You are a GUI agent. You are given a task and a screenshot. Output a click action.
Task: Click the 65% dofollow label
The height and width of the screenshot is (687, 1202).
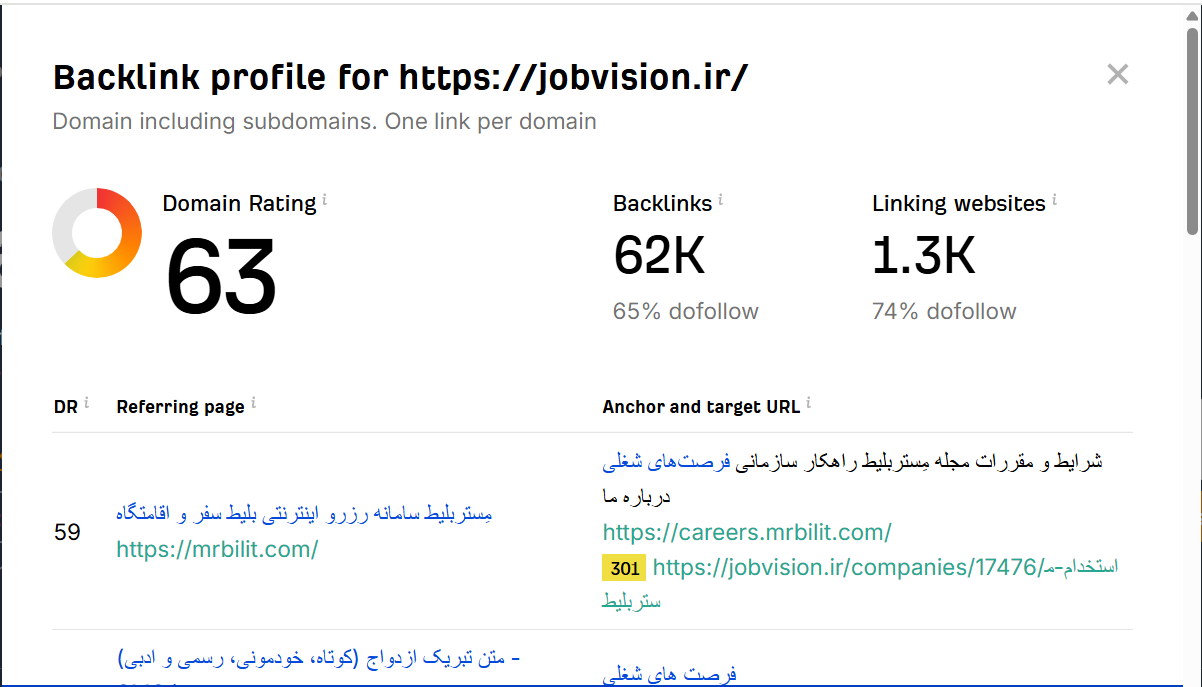[686, 311]
